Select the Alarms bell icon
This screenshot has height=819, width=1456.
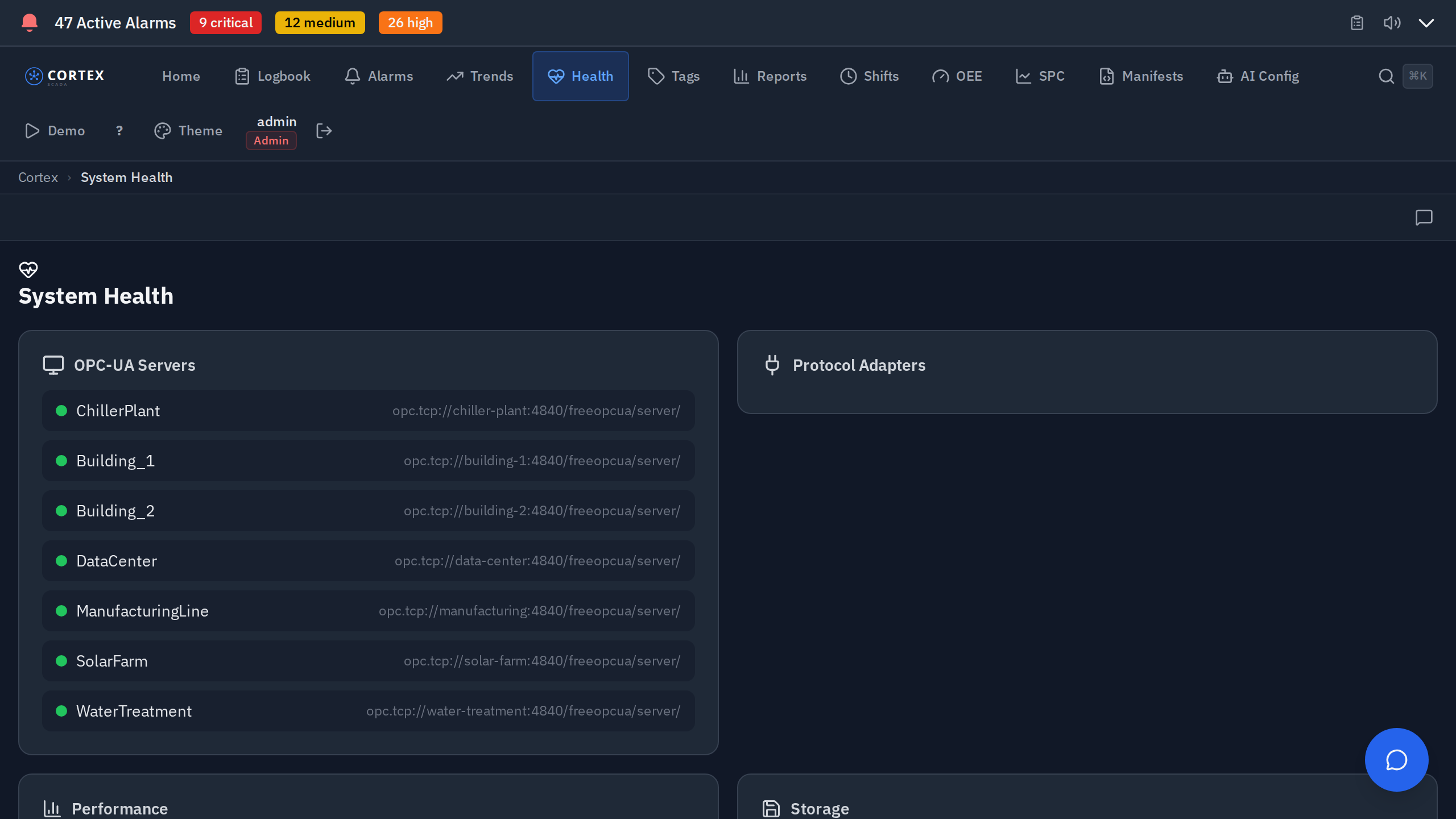click(x=352, y=76)
